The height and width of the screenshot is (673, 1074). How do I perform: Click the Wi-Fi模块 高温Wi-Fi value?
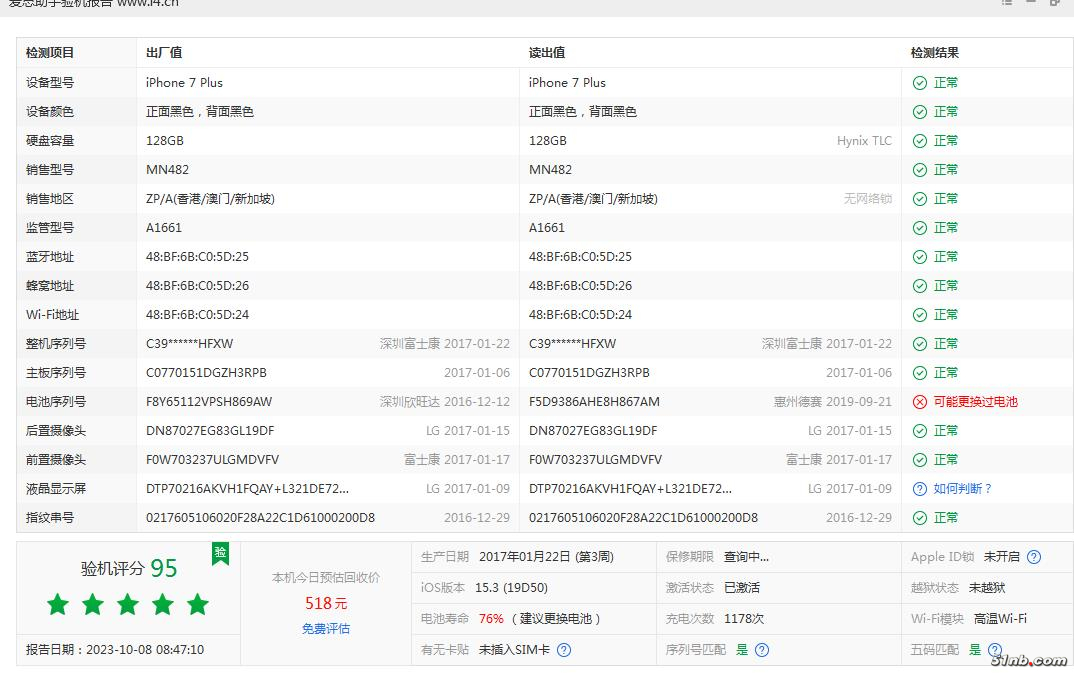pyautogui.click(x=1000, y=619)
